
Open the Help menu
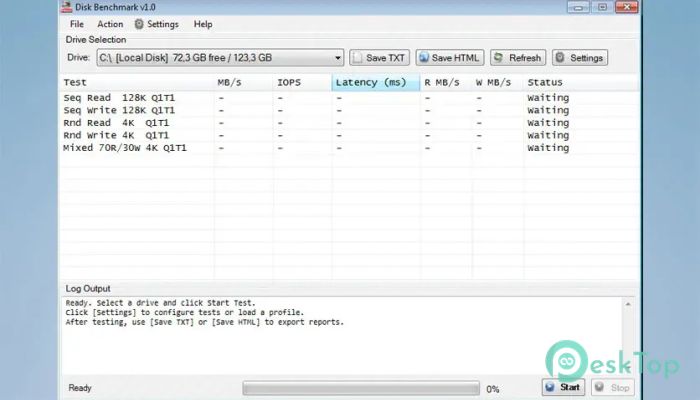203,24
